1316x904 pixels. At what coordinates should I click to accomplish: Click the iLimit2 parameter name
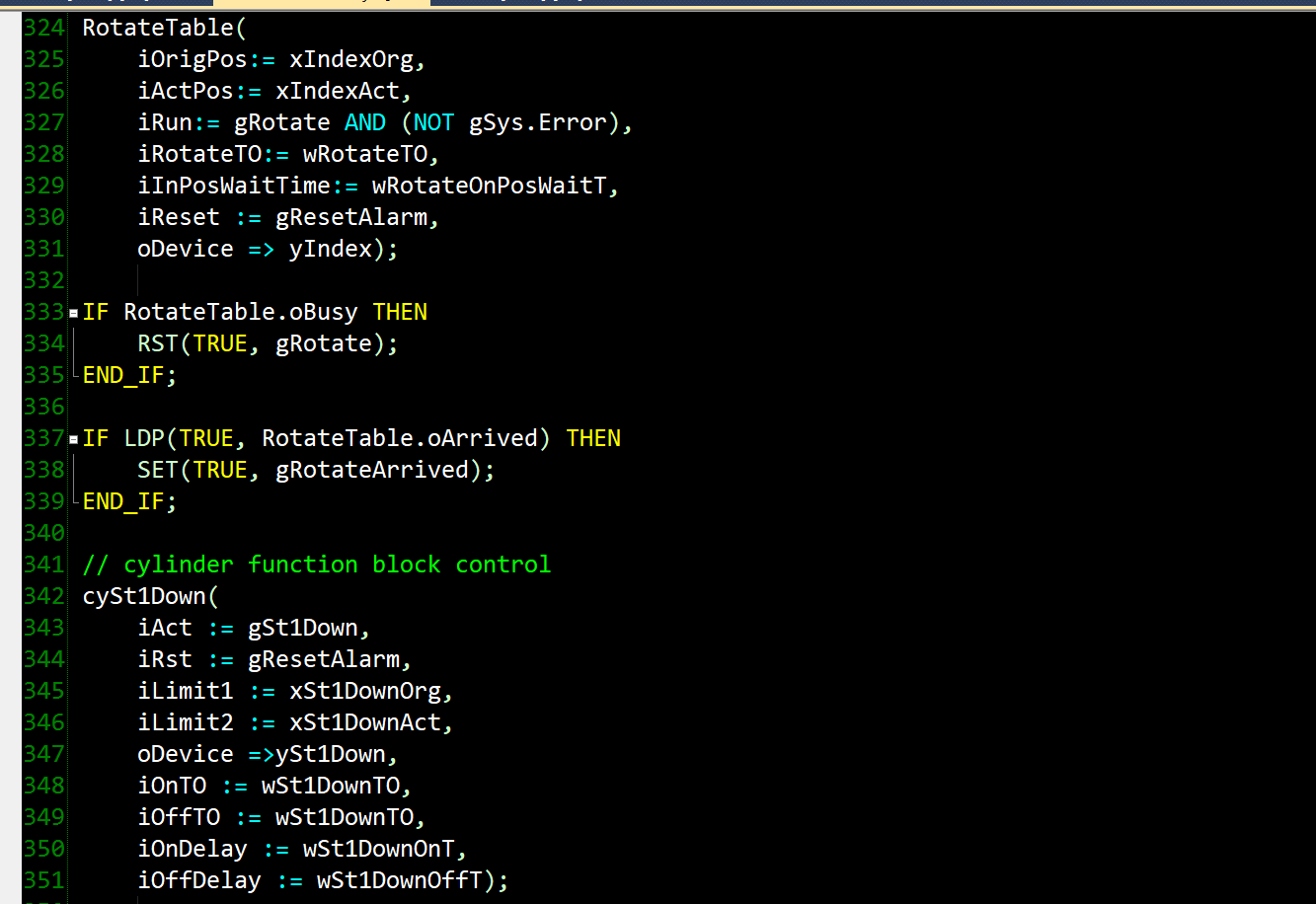tap(186, 722)
